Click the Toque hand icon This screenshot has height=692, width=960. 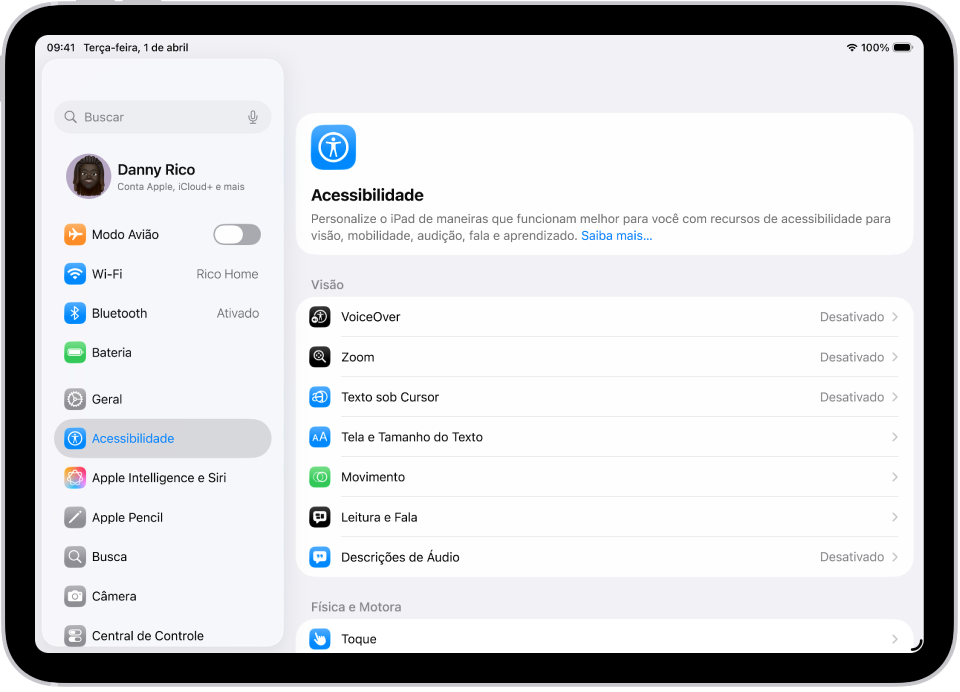(x=320, y=639)
